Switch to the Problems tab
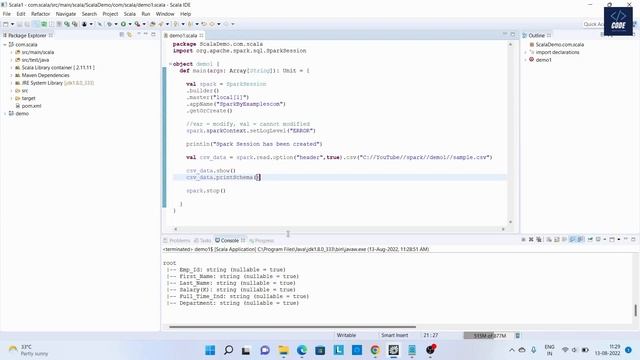The width and height of the screenshot is (640, 360). point(177,240)
